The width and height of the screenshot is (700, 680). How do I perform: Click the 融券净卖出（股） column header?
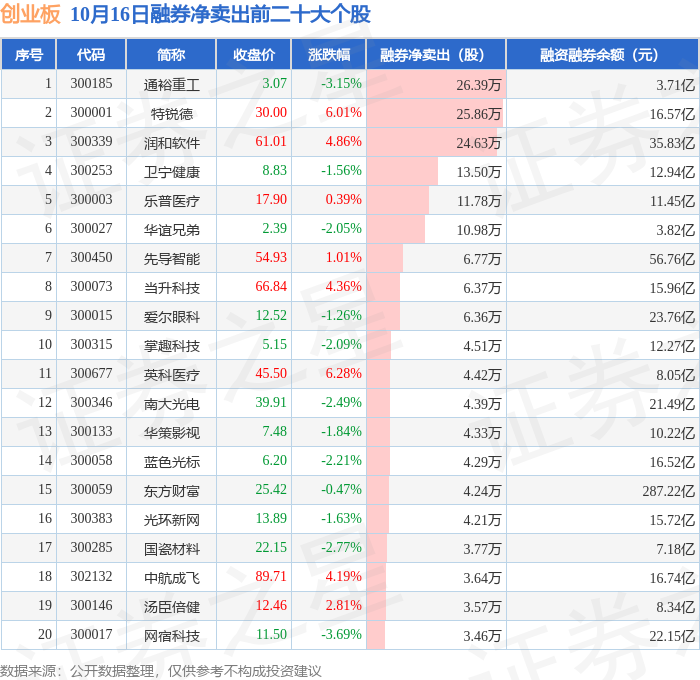point(436,55)
